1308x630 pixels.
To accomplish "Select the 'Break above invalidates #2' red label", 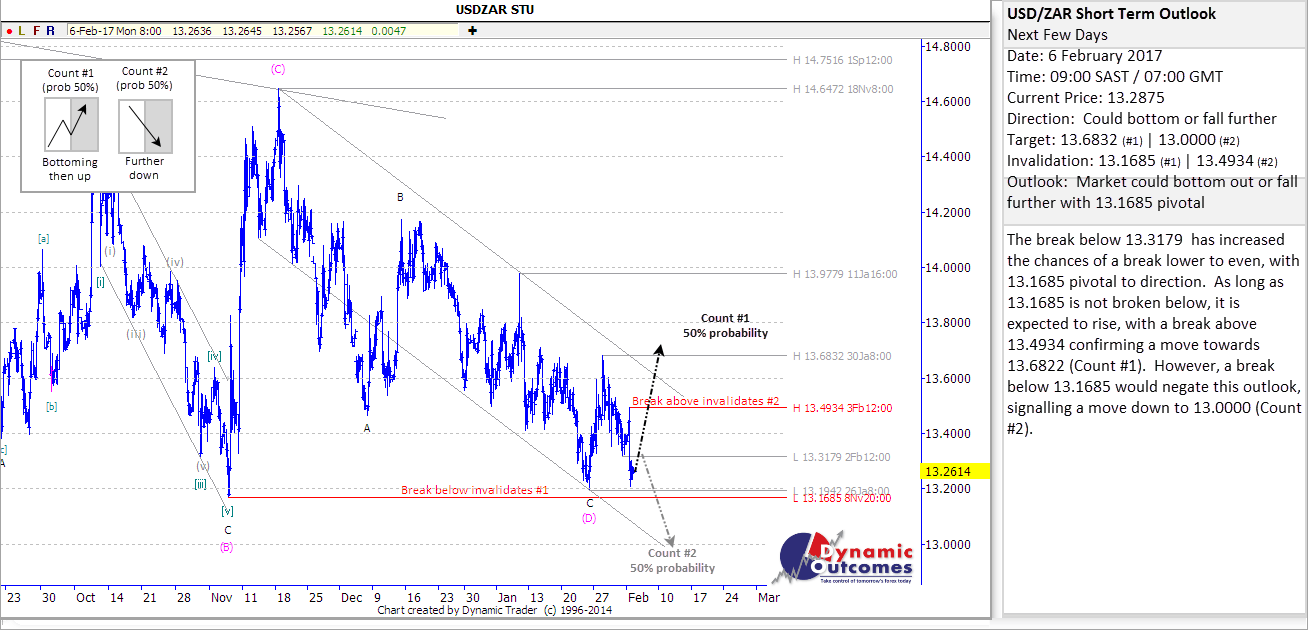I will (x=705, y=401).
